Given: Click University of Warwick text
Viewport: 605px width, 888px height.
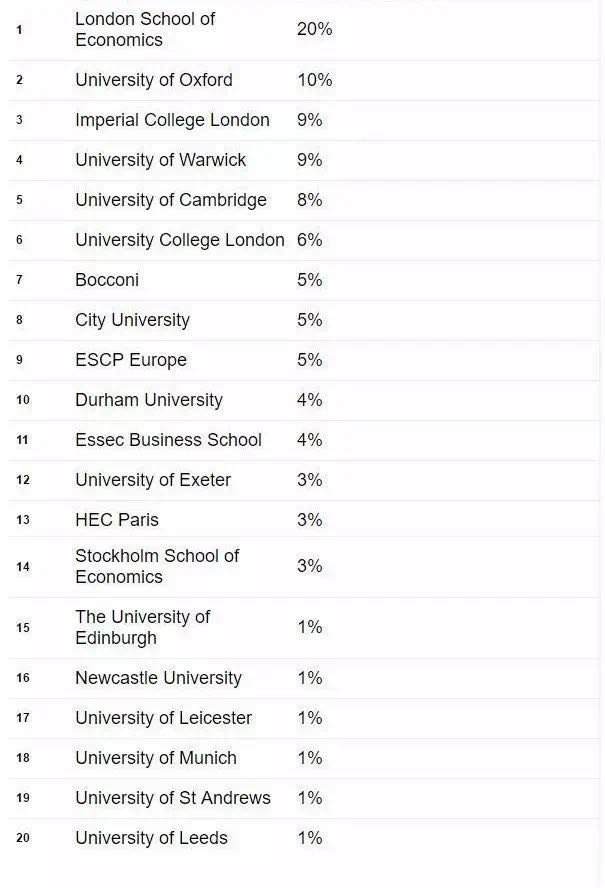Looking at the screenshot, I should click(x=160, y=160).
